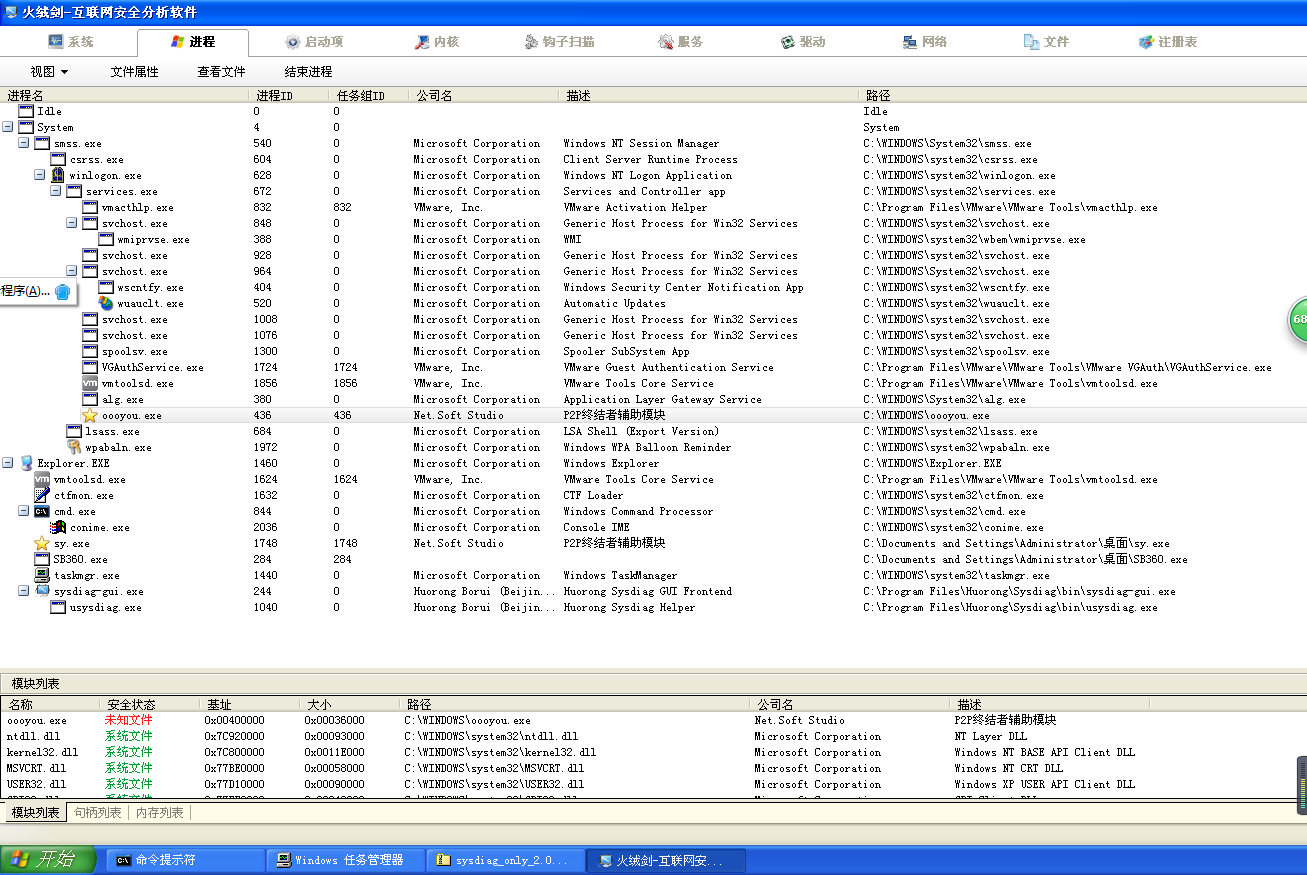Click the Explorer.EXE process icon
The height and width of the screenshot is (875, 1307).
coord(26,463)
